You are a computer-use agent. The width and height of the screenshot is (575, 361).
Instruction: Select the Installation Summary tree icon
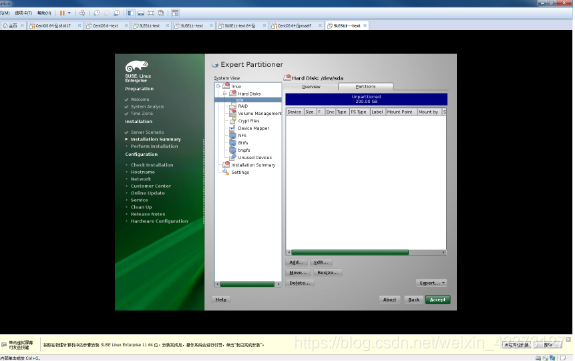226,165
